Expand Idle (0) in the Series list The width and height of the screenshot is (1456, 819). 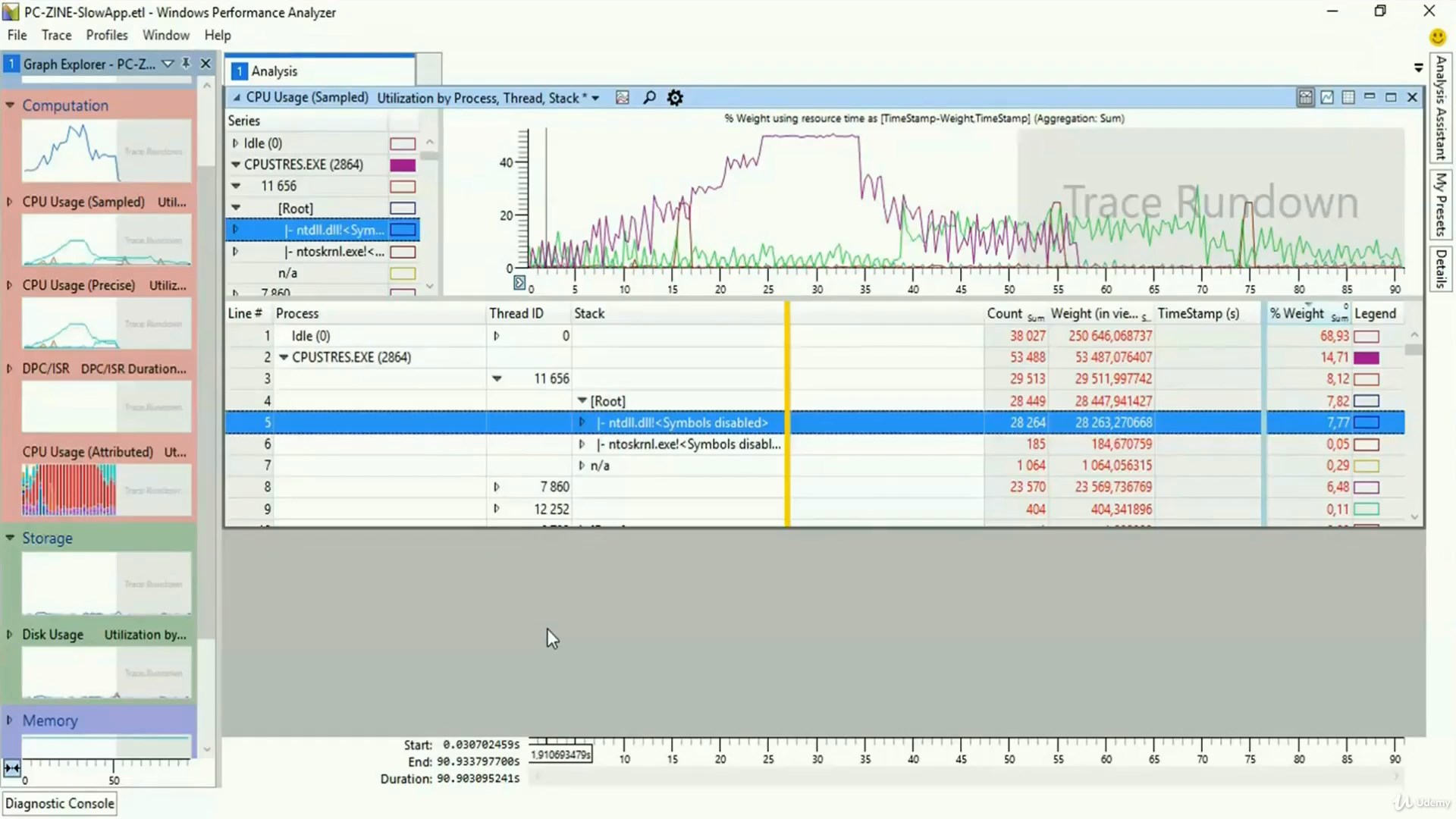235,143
